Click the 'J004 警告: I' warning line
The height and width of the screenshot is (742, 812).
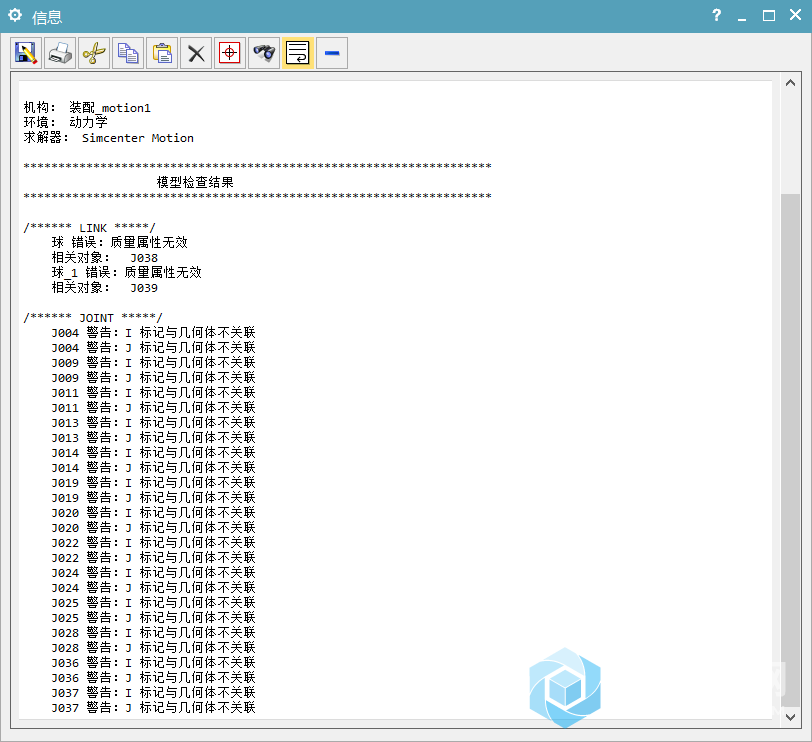pos(153,332)
